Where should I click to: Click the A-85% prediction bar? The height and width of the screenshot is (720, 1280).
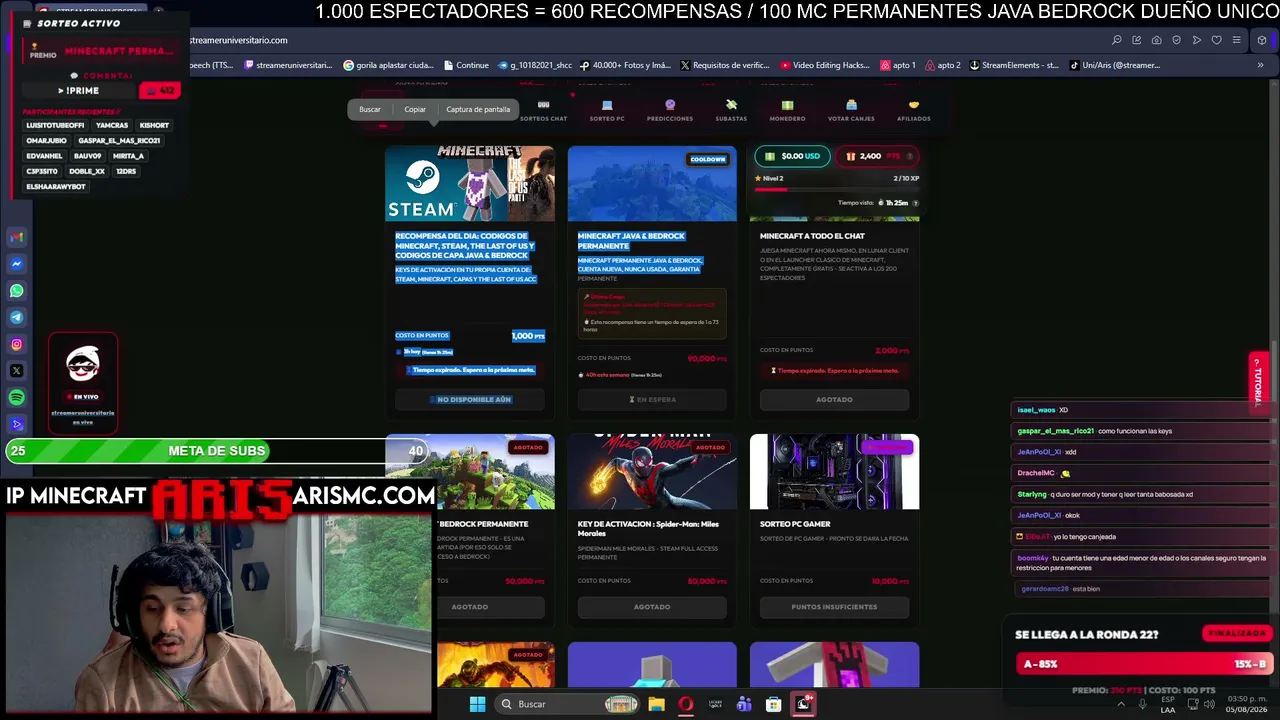(1142, 664)
